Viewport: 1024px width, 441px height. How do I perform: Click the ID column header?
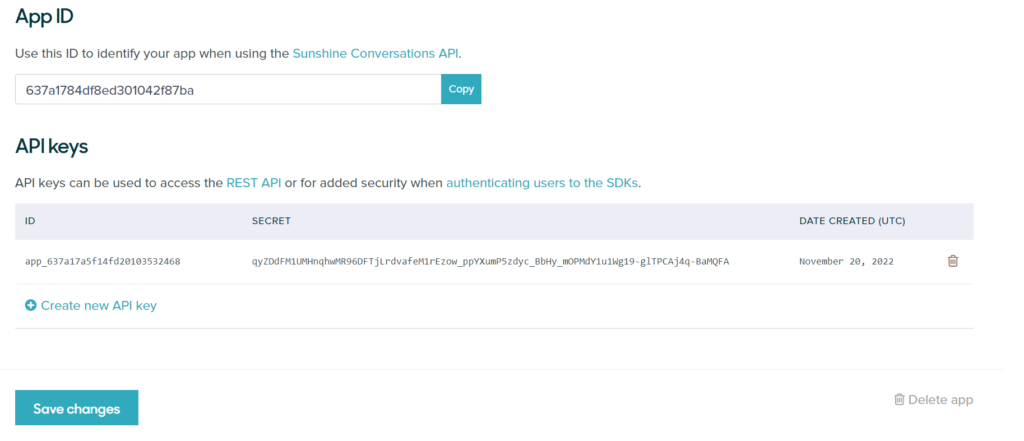(x=30, y=221)
